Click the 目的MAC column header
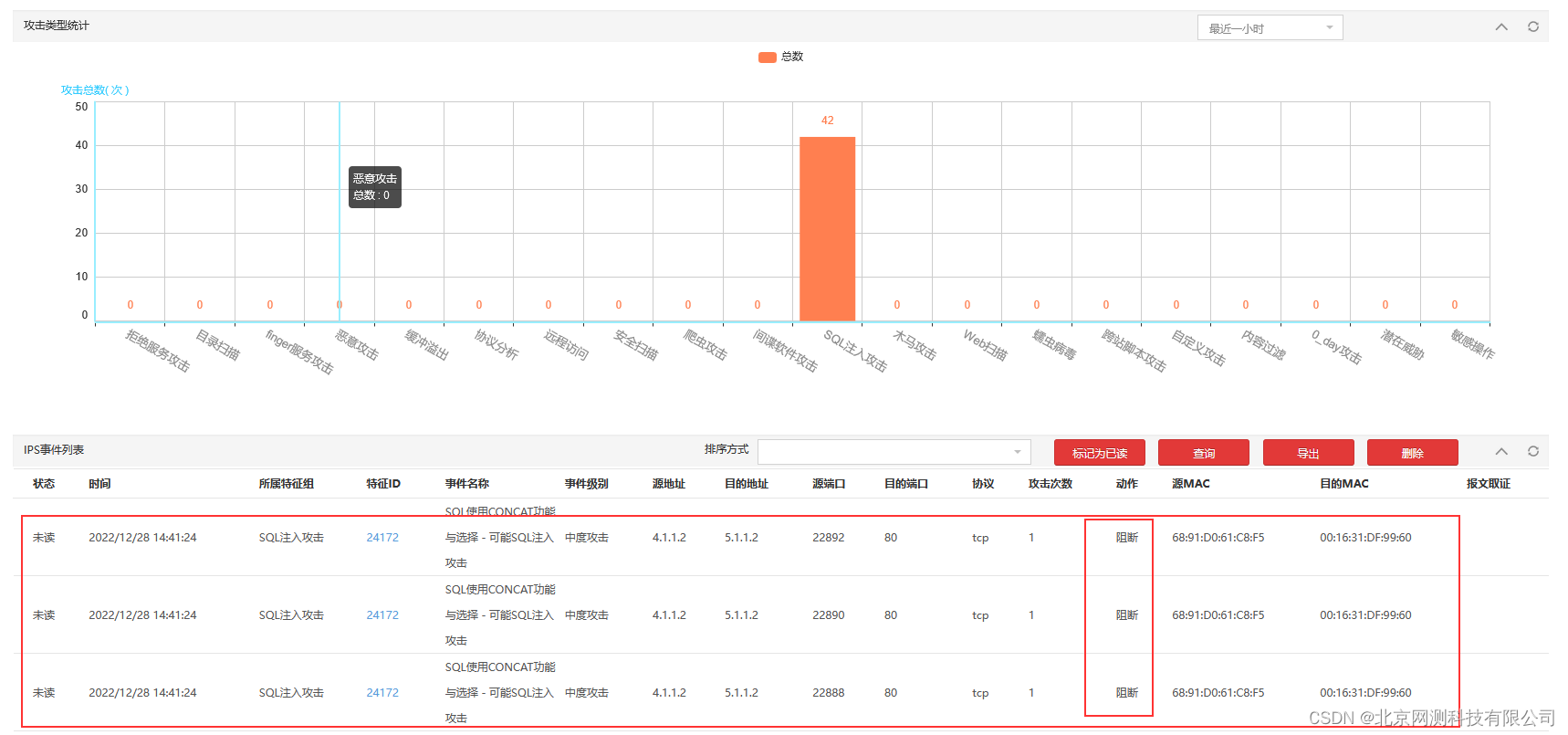 click(x=1344, y=484)
